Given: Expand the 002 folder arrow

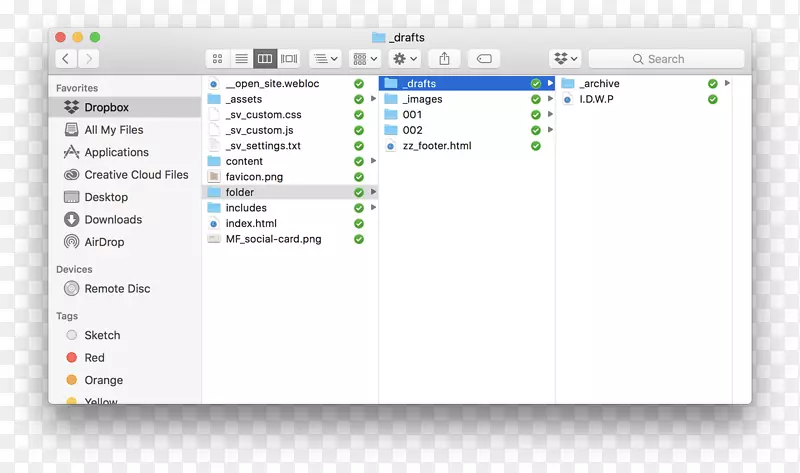Looking at the screenshot, I should pyautogui.click(x=551, y=130).
